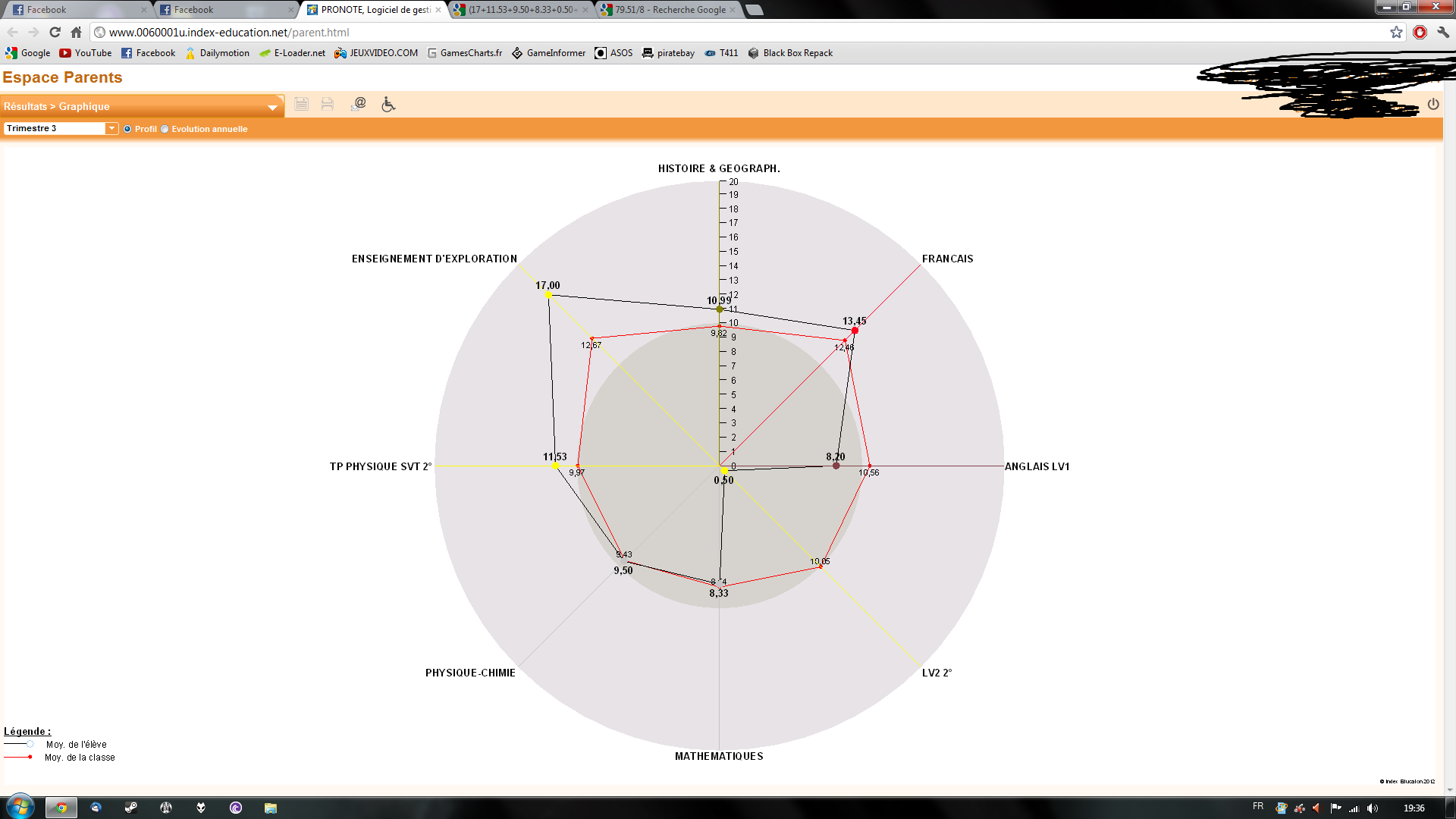
Task: Open Windows Start menu
Action: 20,807
